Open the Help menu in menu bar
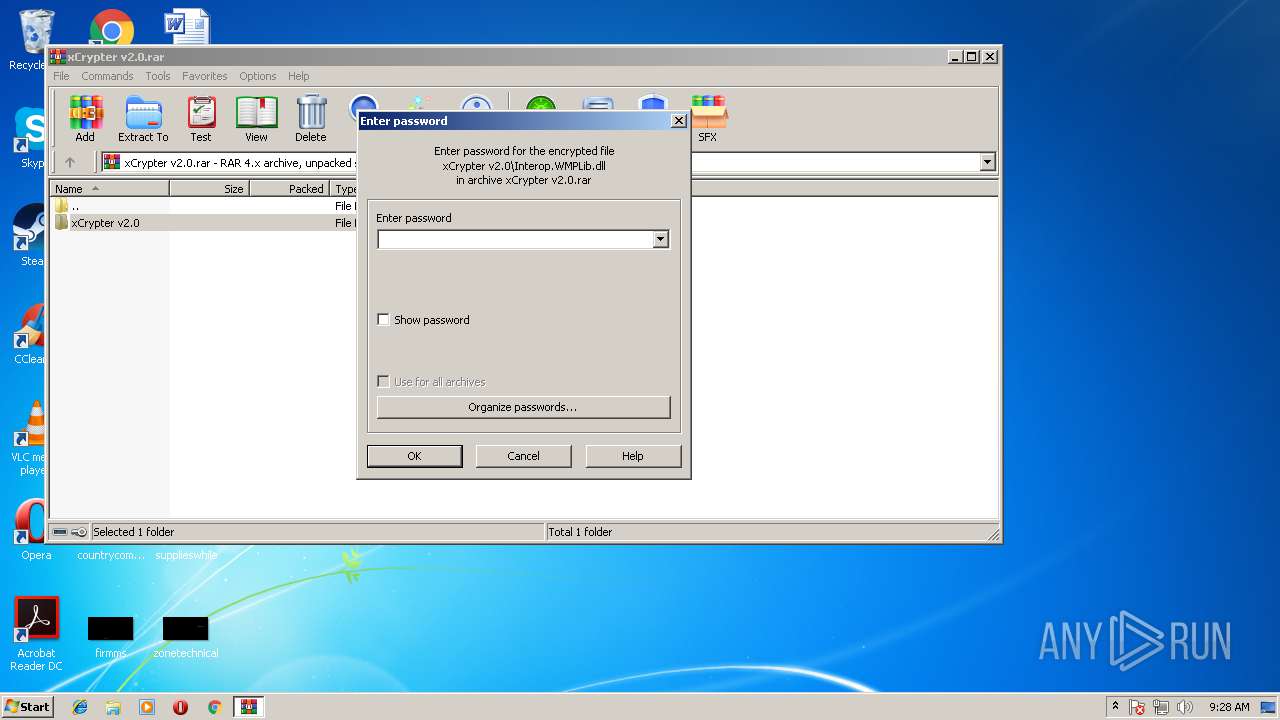The height and width of the screenshot is (720, 1280). point(298,76)
